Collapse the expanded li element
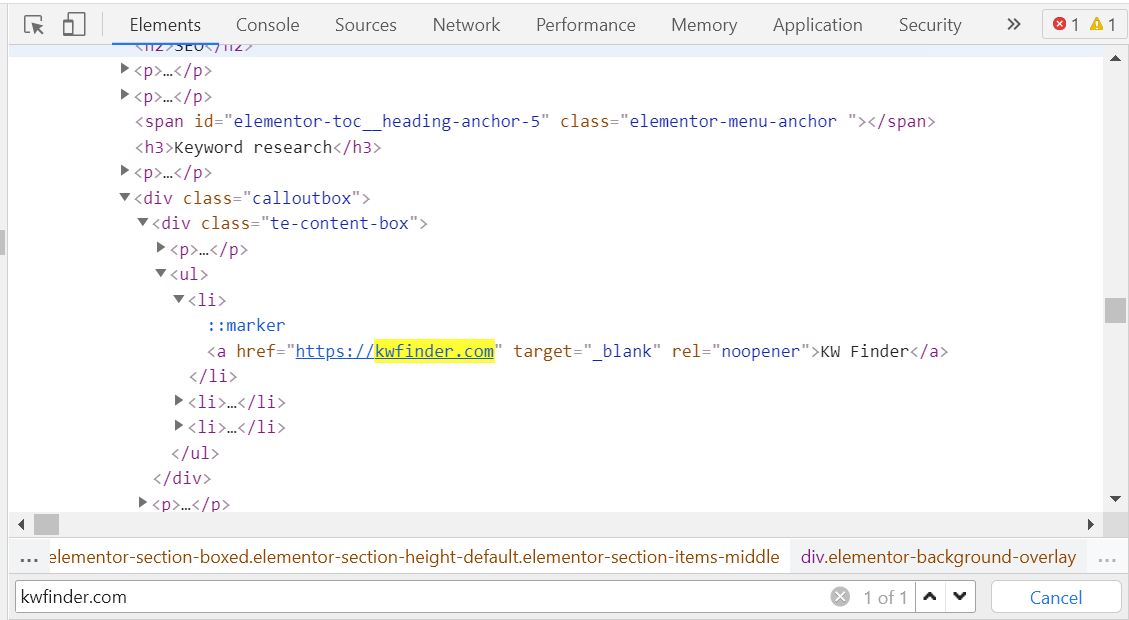Image resolution: width=1129 pixels, height=620 pixels. click(179, 298)
